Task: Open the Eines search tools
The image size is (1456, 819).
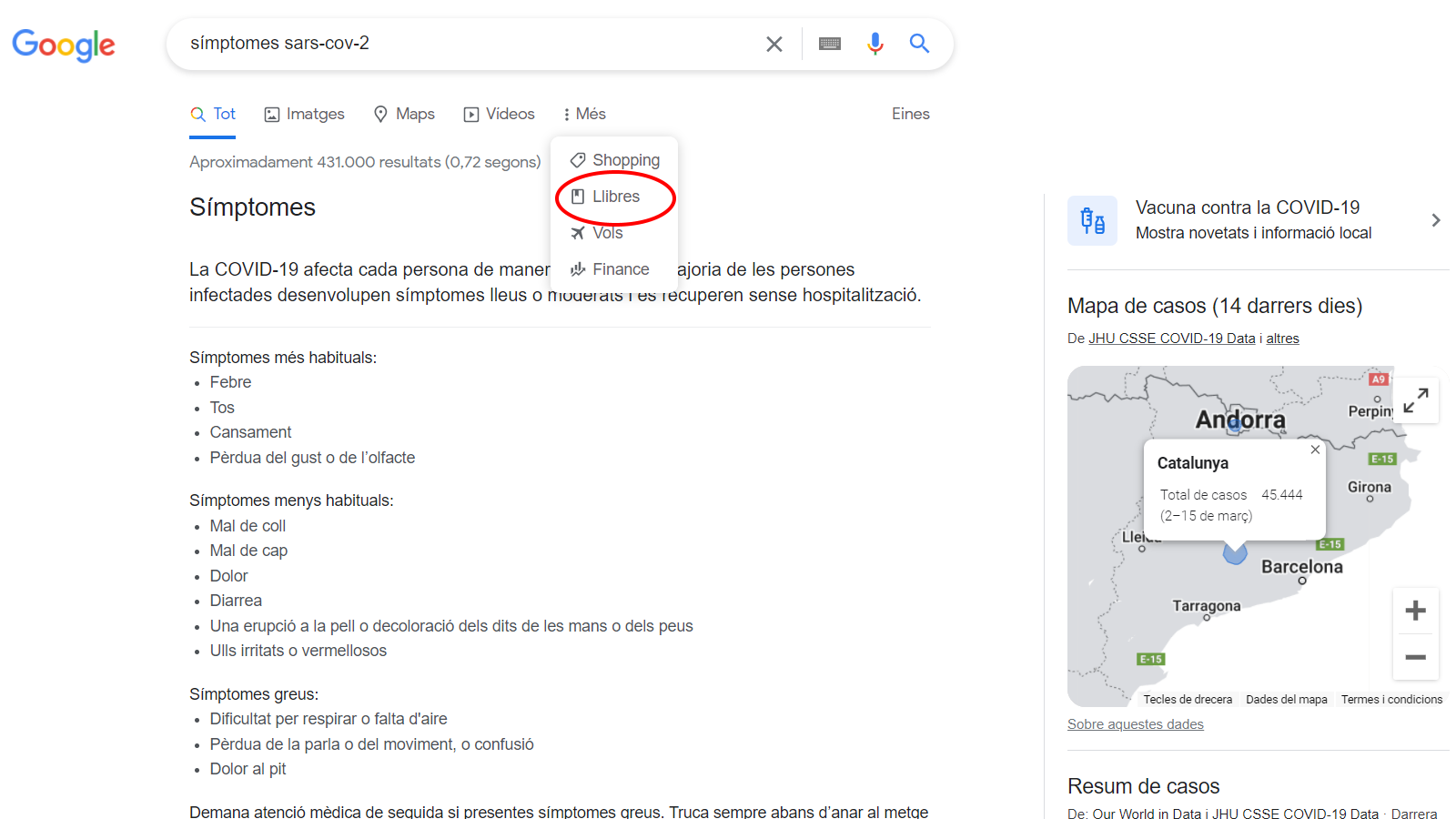Action: (x=910, y=114)
